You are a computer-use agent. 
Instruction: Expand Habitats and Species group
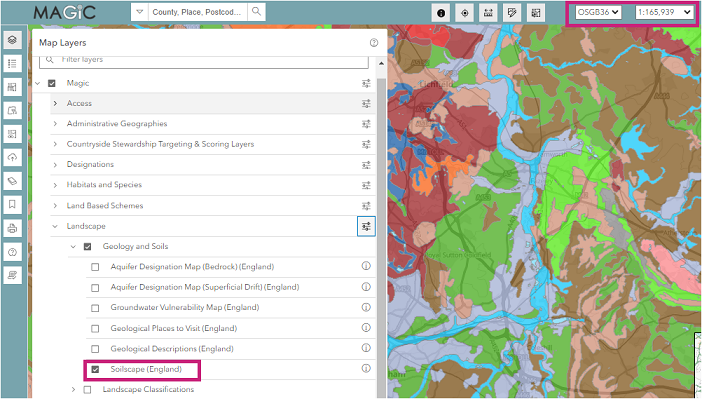click(x=55, y=185)
